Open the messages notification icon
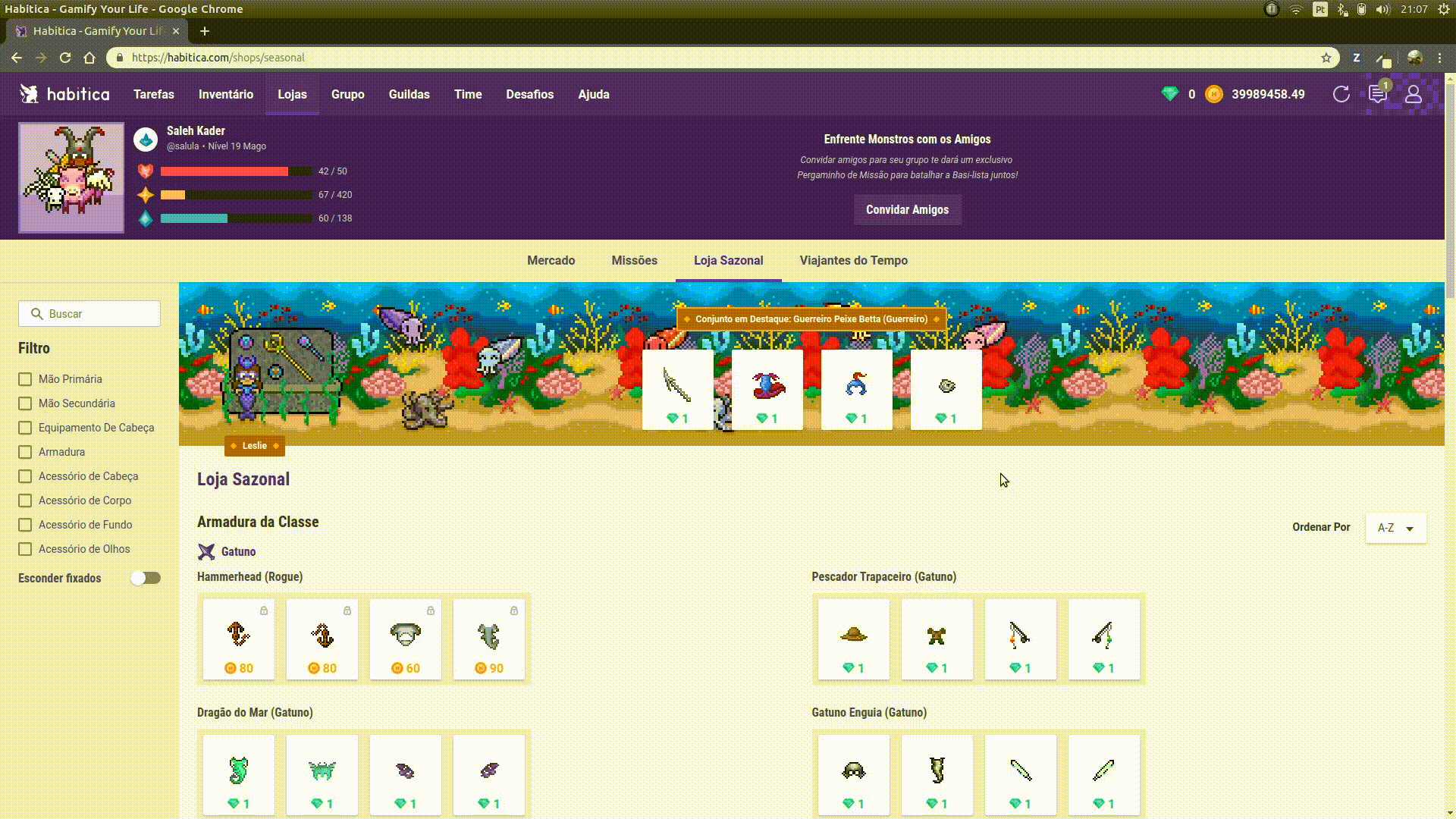The height and width of the screenshot is (819, 1456). [1378, 94]
